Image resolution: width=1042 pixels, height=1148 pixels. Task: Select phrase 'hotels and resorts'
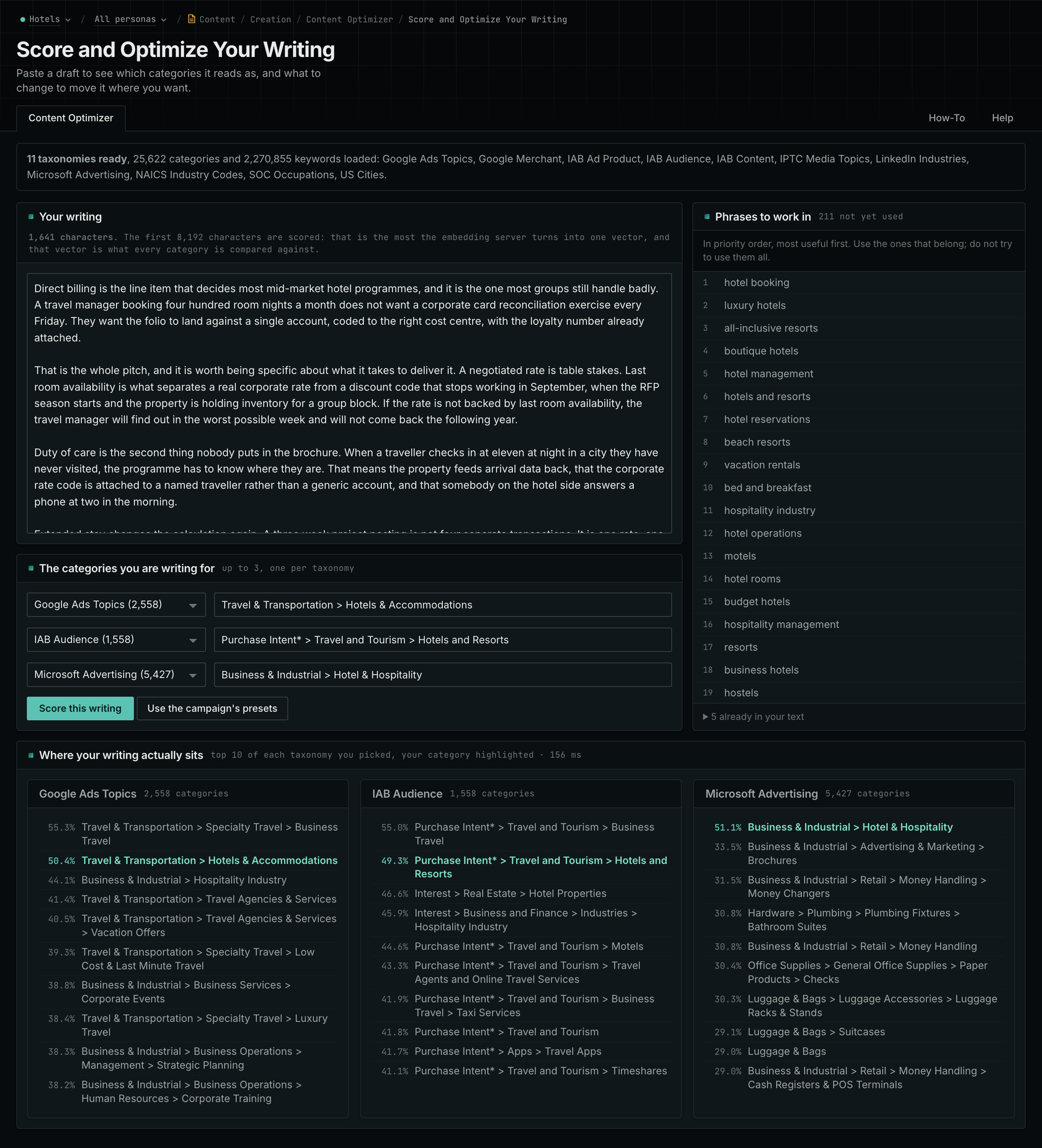[x=858, y=397]
